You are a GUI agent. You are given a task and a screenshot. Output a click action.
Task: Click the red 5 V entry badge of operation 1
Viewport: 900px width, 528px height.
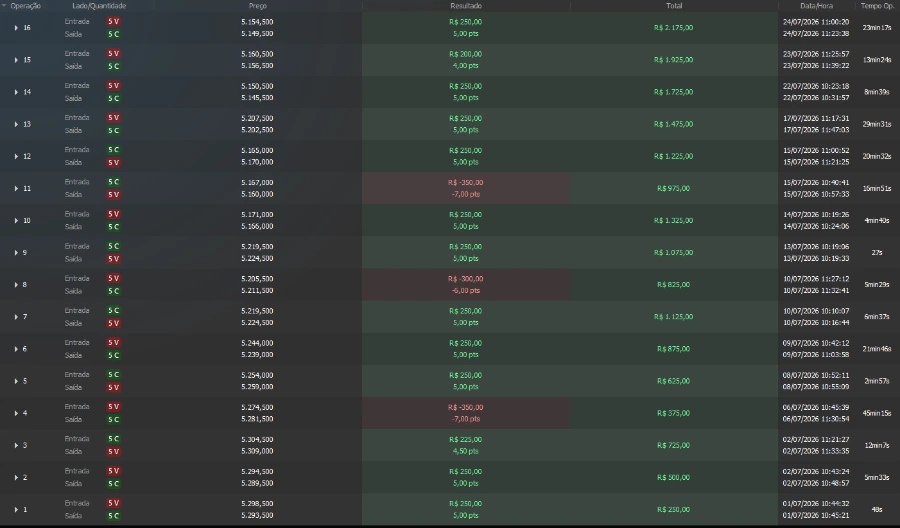[114, 503]
